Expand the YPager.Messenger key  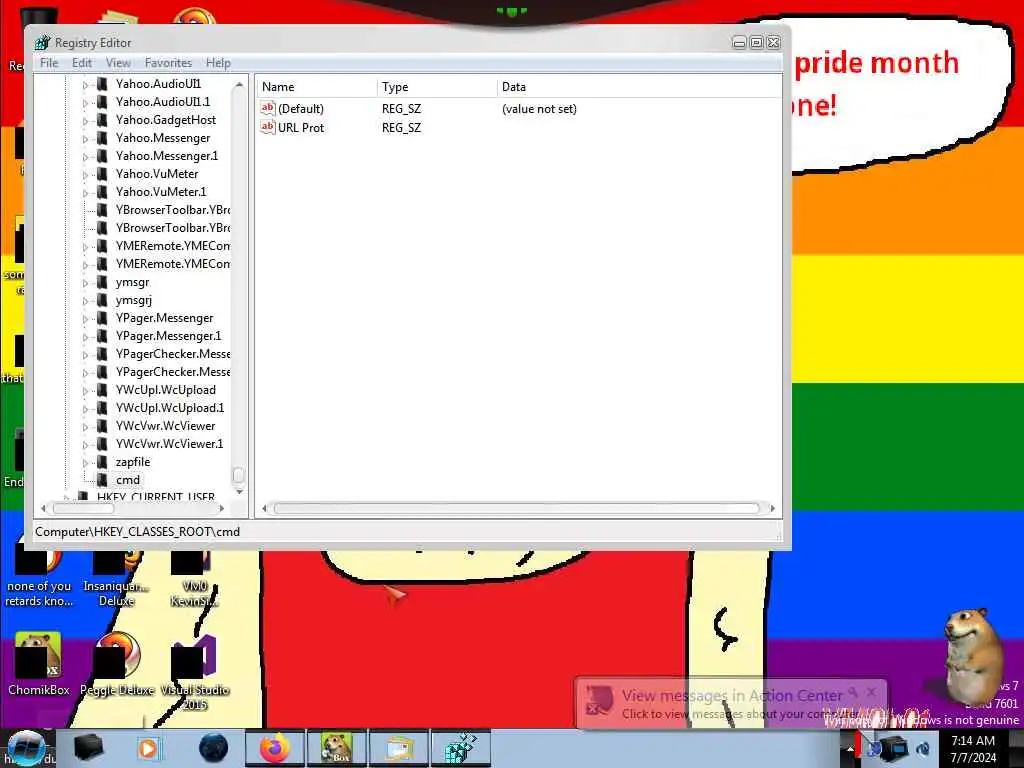(85, 319)
